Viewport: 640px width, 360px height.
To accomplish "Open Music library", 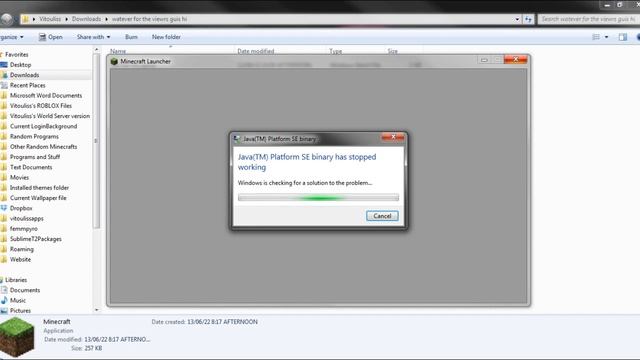I will [18, 300].
